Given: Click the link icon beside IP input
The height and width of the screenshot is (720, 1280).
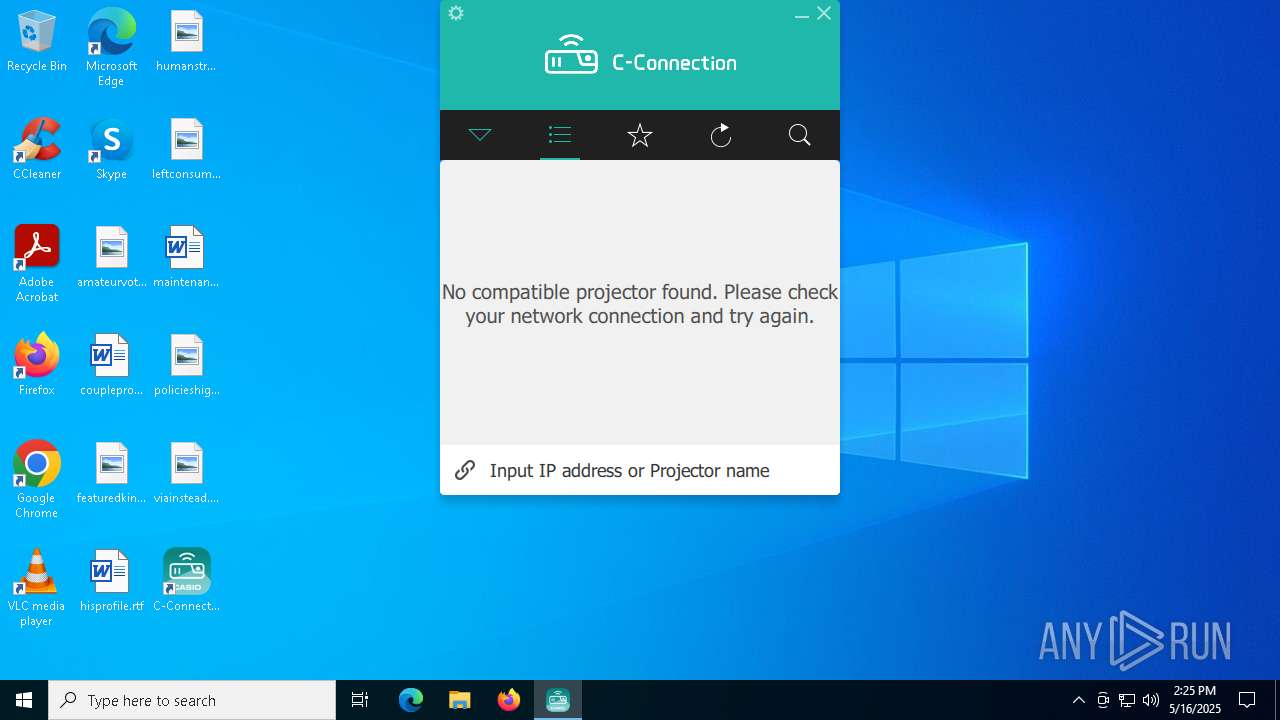Looking at the screenshot, I should coord(465,470).
